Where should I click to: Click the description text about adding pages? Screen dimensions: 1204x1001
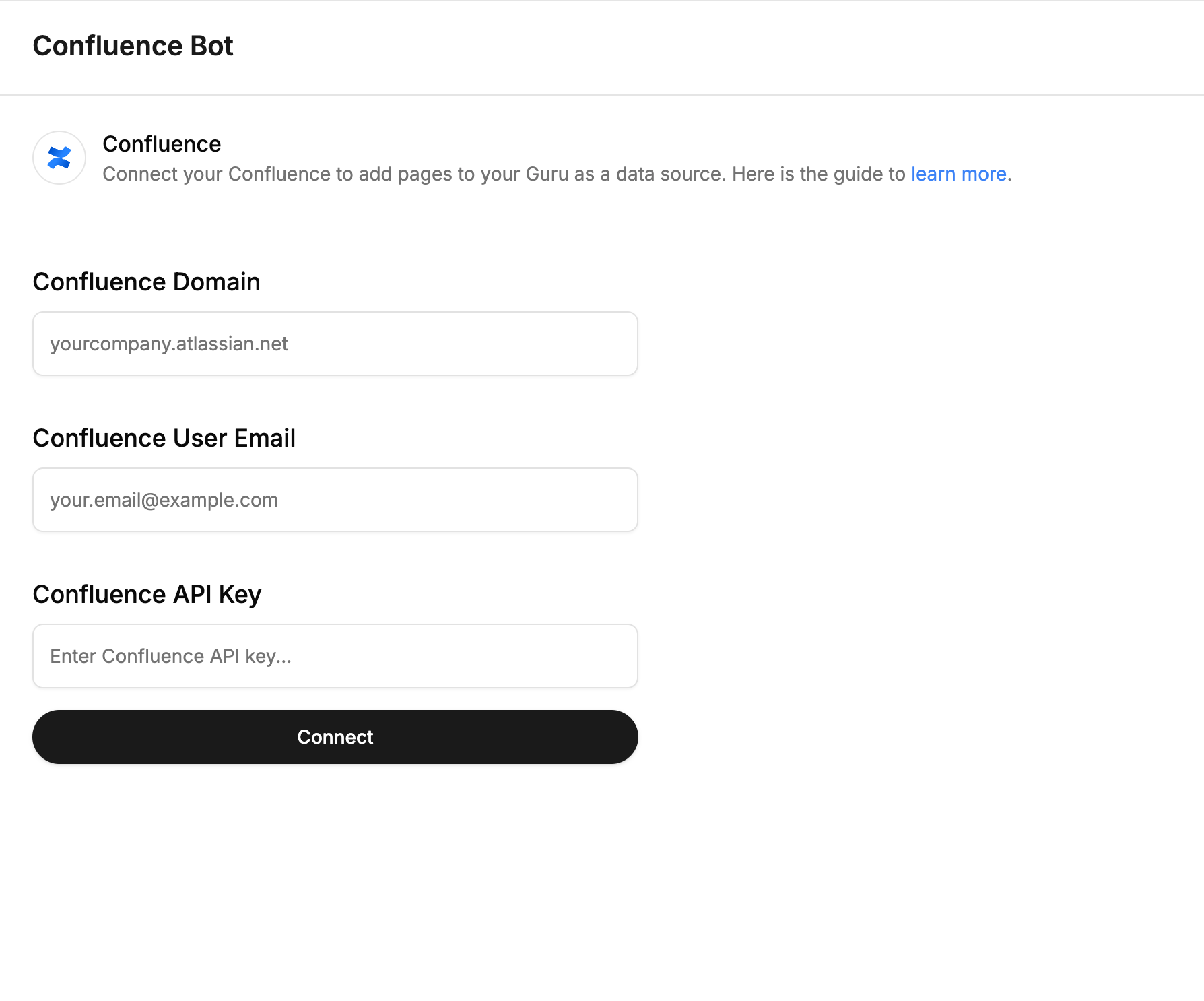pos(557,174)
